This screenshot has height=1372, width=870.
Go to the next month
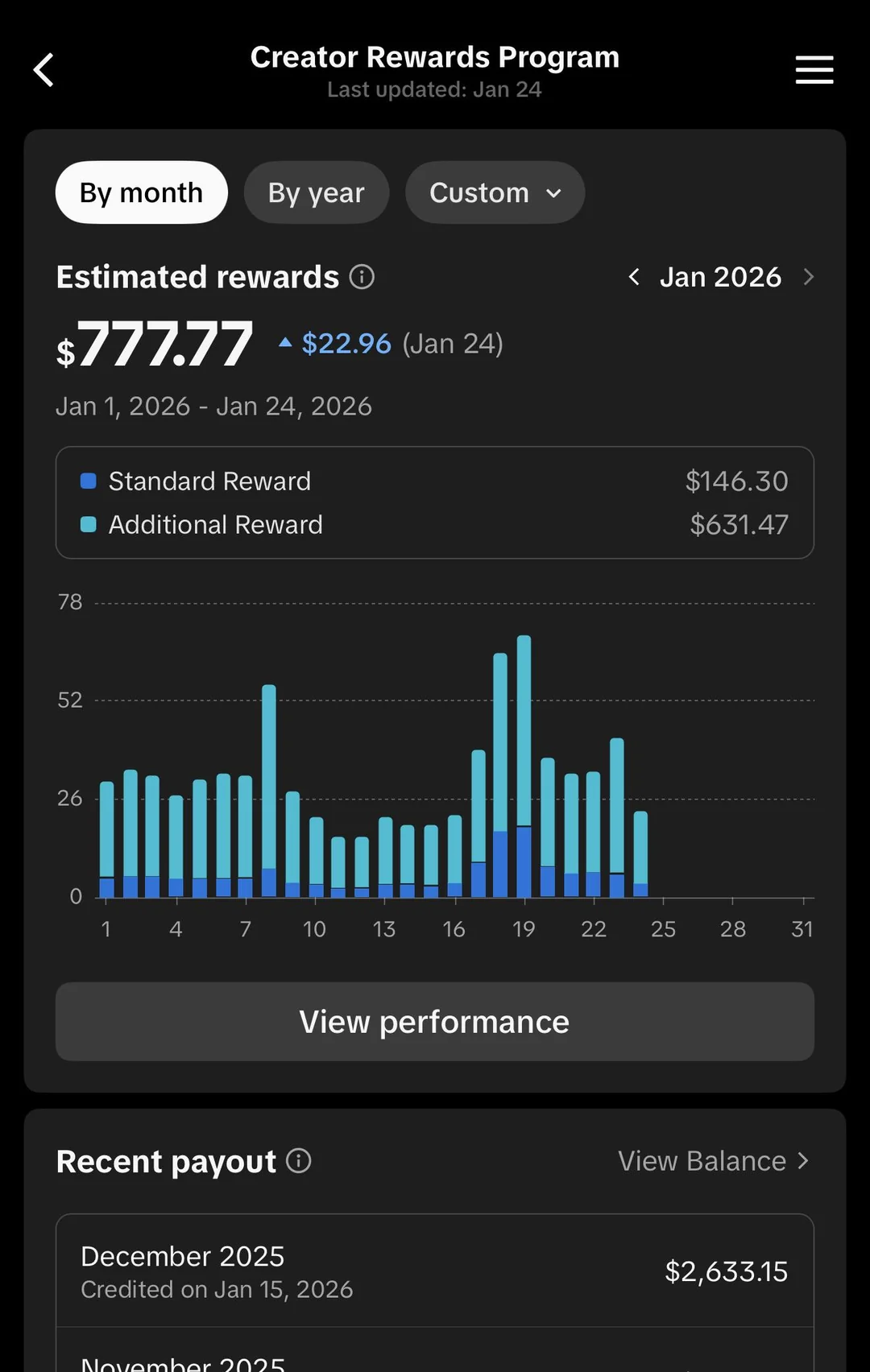coord(809,277)
